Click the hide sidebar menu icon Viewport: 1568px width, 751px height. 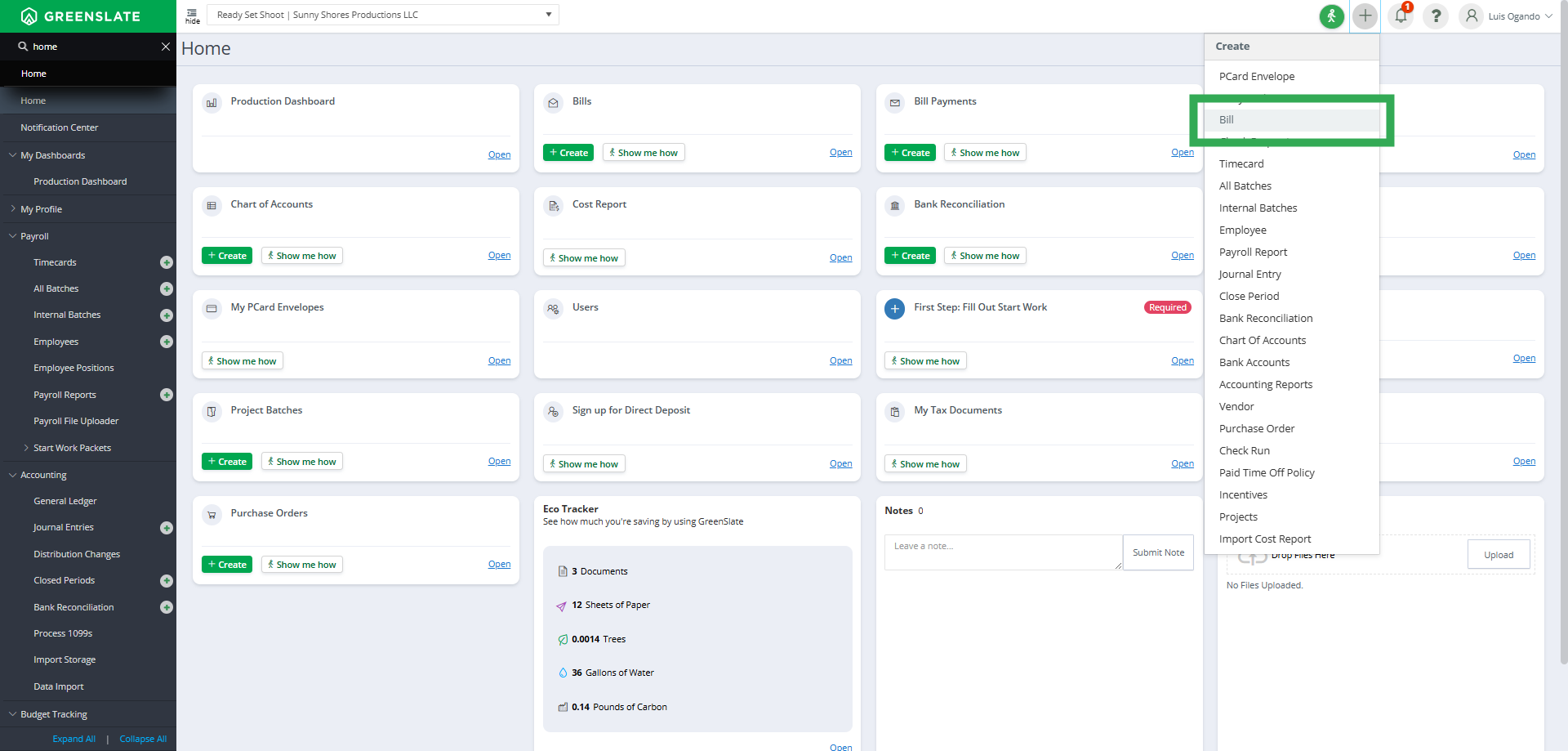pos(193,16)
